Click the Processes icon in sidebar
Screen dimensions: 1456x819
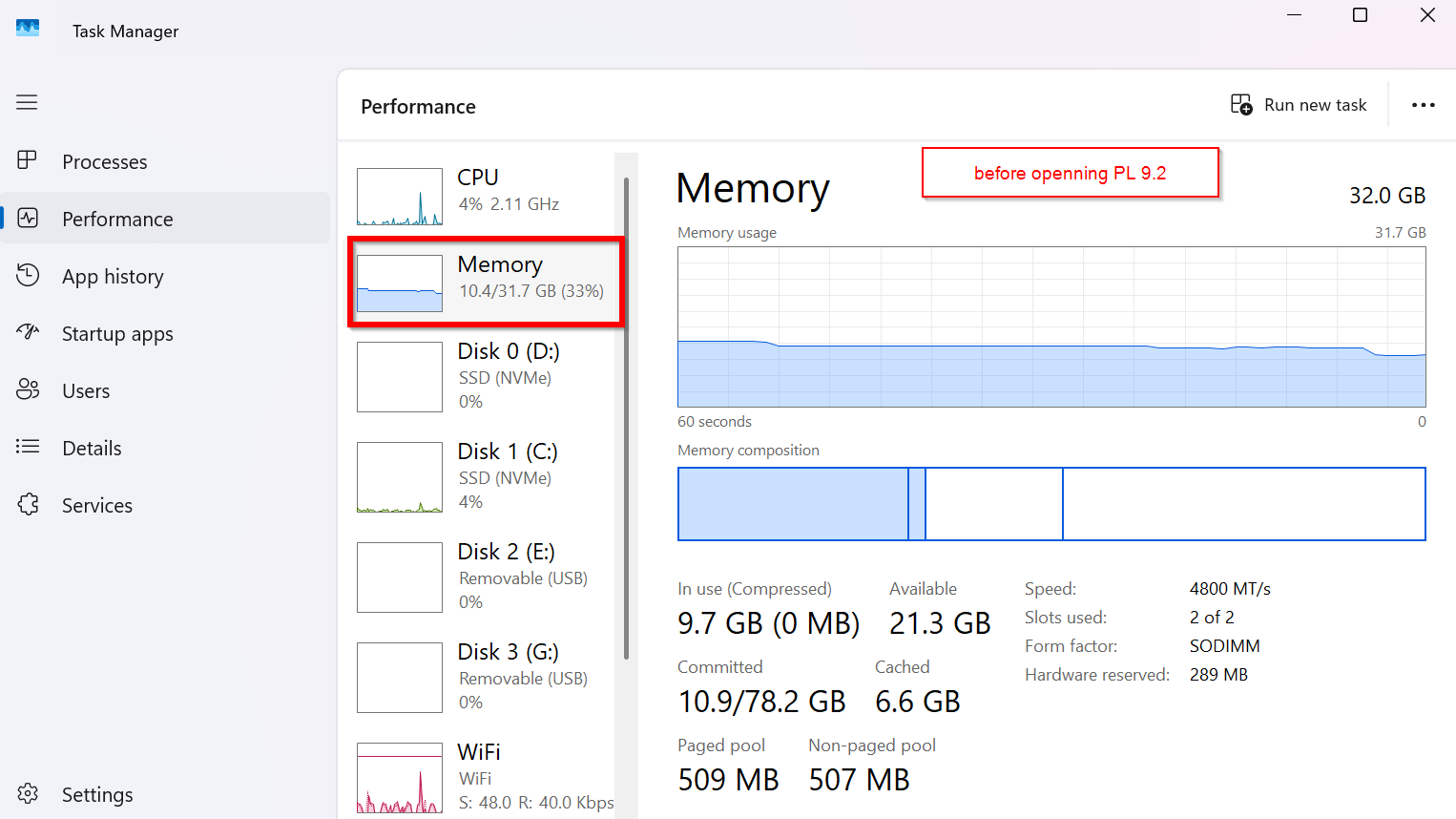point(28,161)
